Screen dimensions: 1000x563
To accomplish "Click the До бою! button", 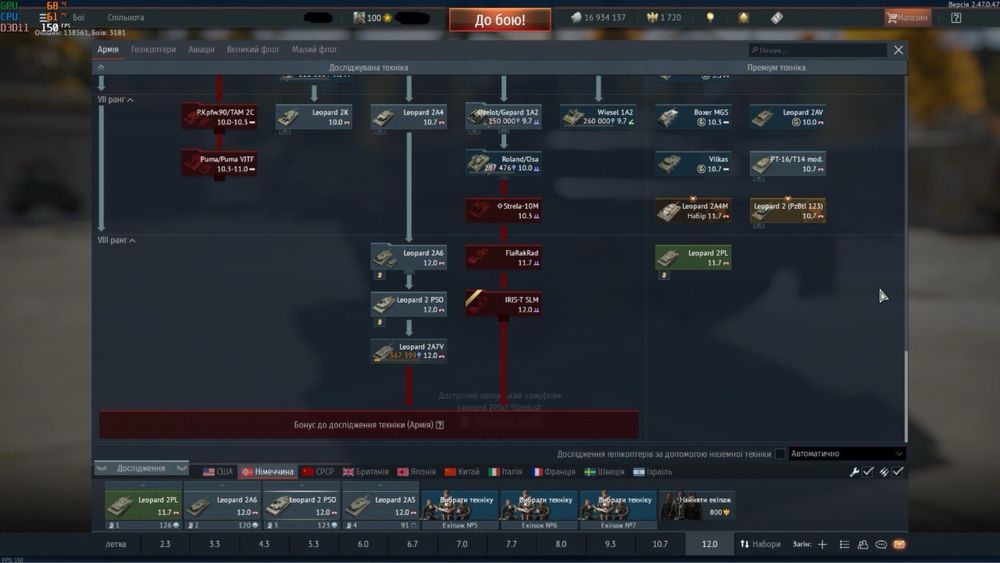I will (500, 20).
